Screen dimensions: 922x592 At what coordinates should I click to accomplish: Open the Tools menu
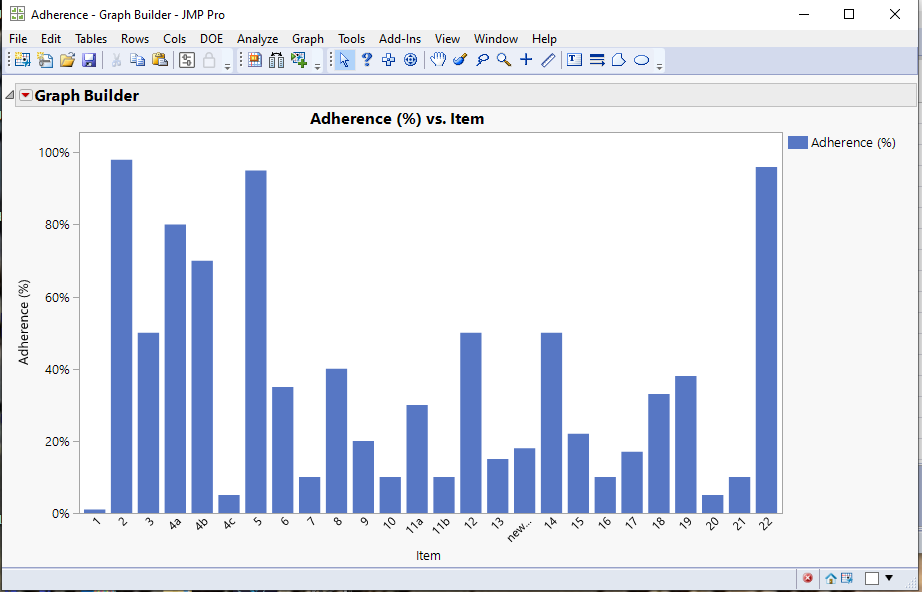pyautogui.click(x=352, y=39)
